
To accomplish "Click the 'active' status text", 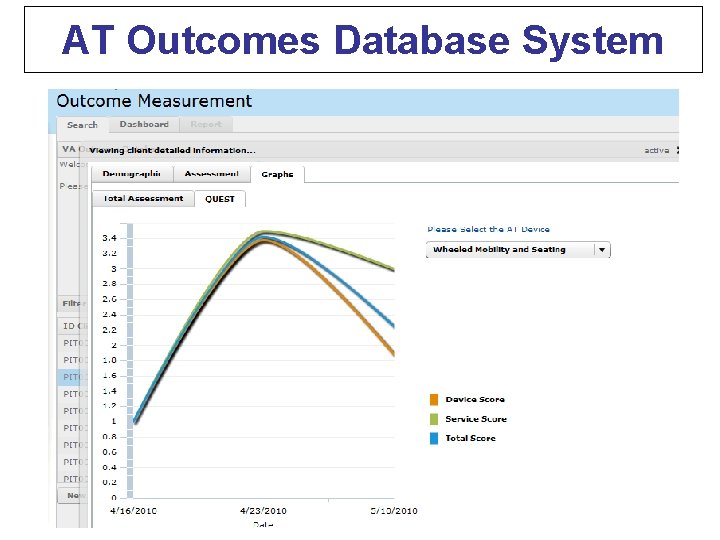I will coord(656,150).
